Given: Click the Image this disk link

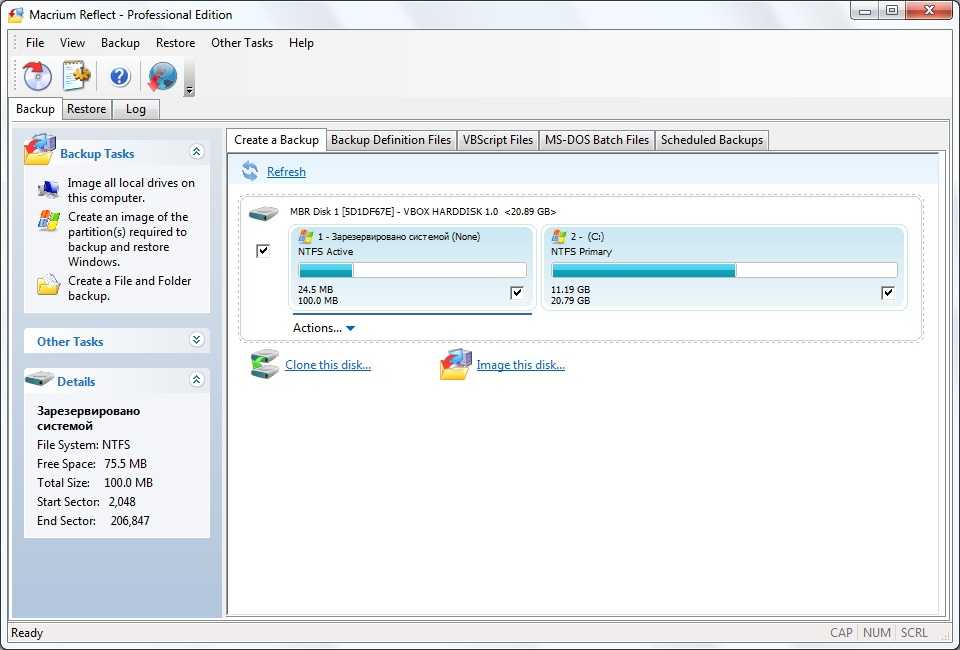Looking at the screenshot, I should tap(520, 365).
